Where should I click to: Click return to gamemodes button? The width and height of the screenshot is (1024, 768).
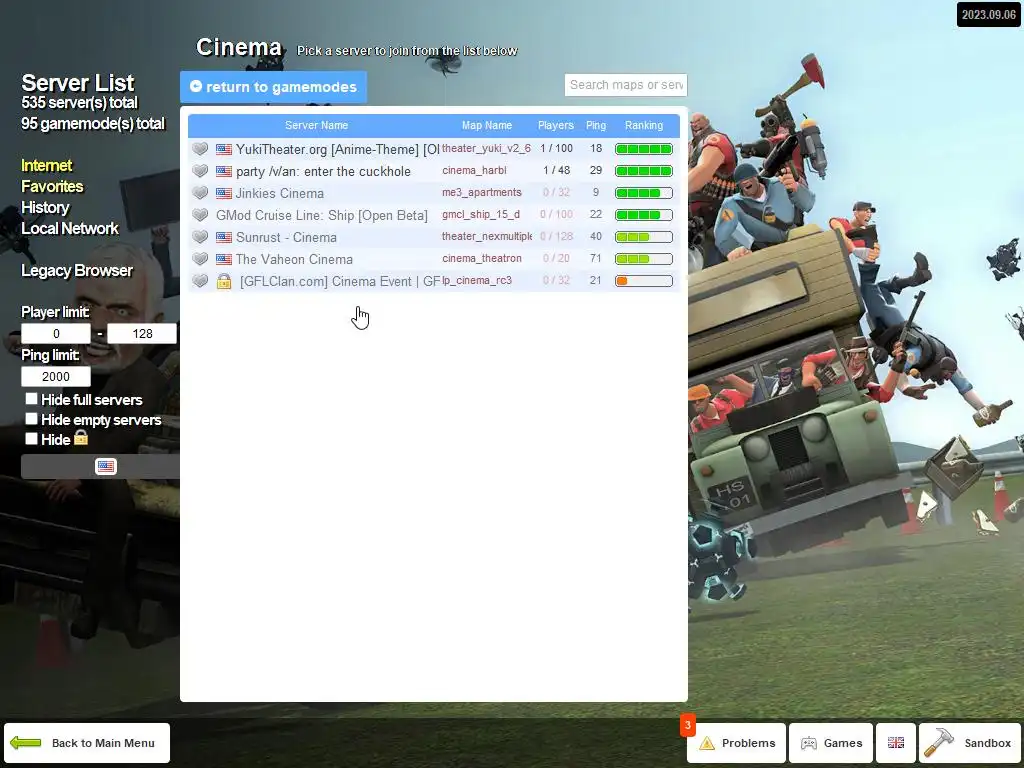pos(274,87)
